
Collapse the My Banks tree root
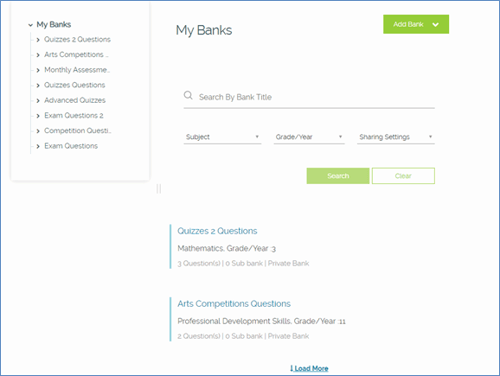[x=30, y=25]
